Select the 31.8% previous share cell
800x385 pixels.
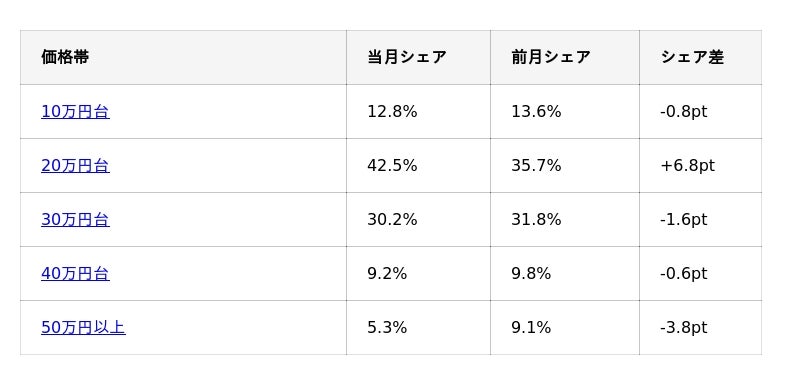pyautogui.click(x=565, y=220)
